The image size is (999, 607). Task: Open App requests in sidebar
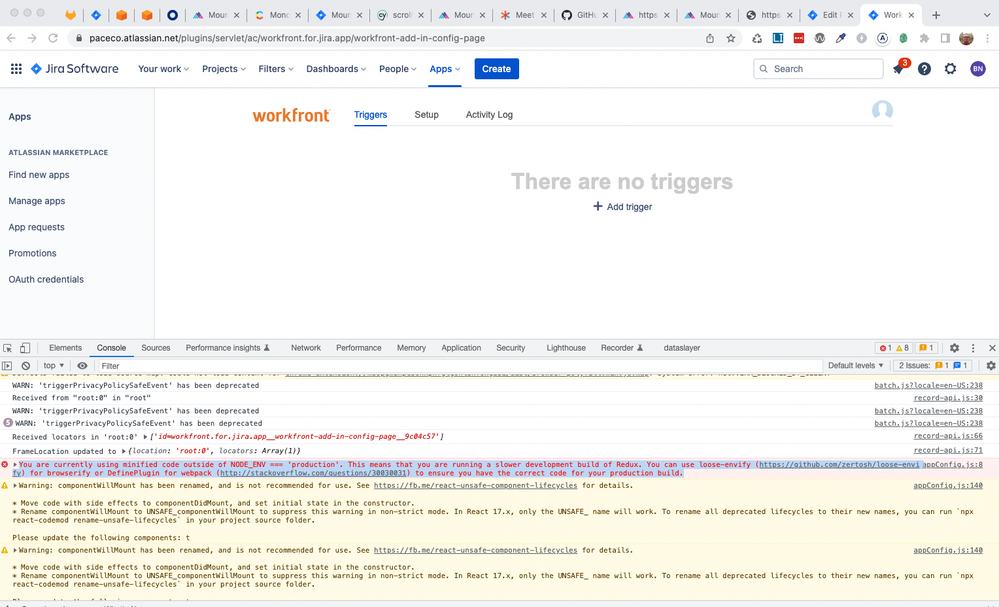point(36,227)
